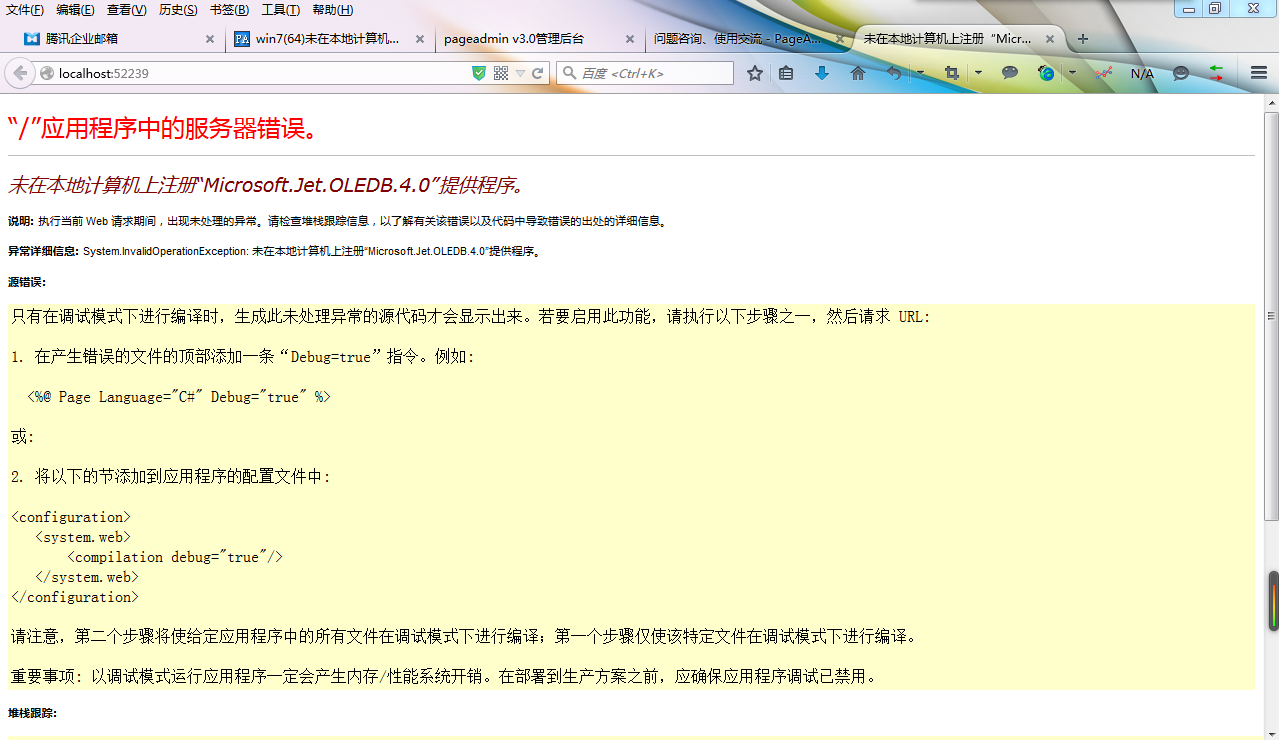Bookmark this page with the star icon
The height and width of the screenshot is (740, 1279).
pyautogui.click(x=755, y=73)
